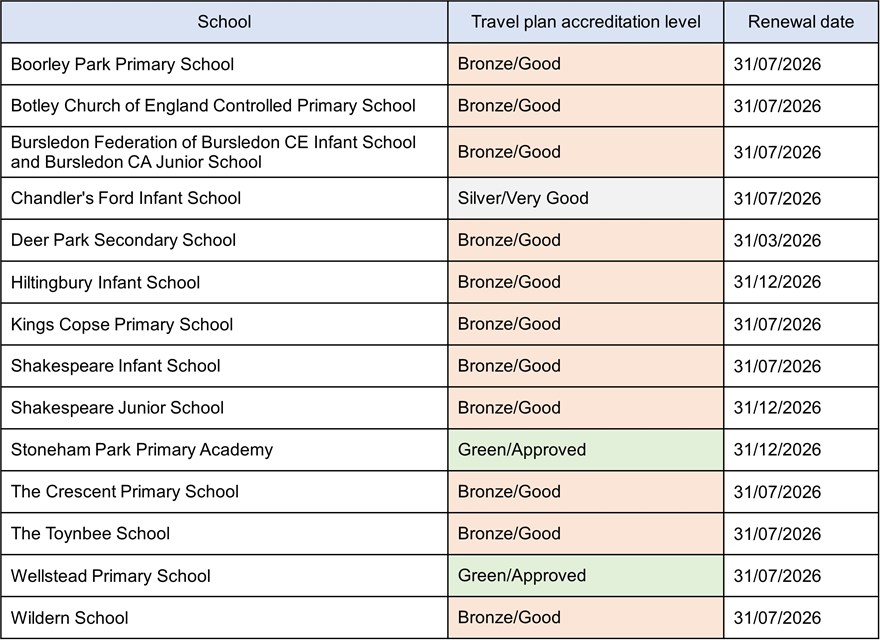This screenshot has width=880, height=640.
Task: Click the School column header
Action: (x=224, y=22)
